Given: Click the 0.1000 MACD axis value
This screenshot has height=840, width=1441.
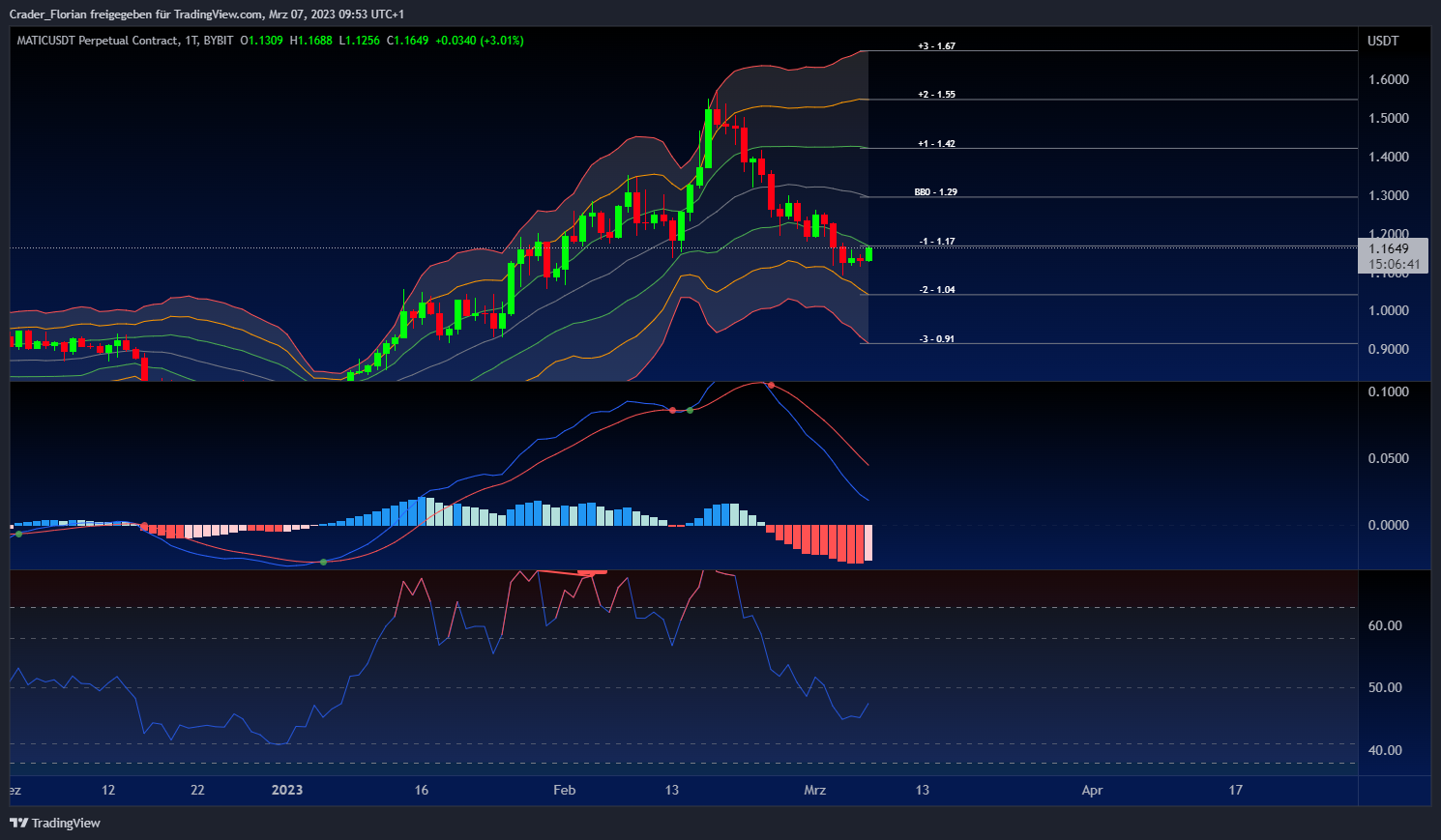Looking at the screenshot, I should tap(1389, 391).
